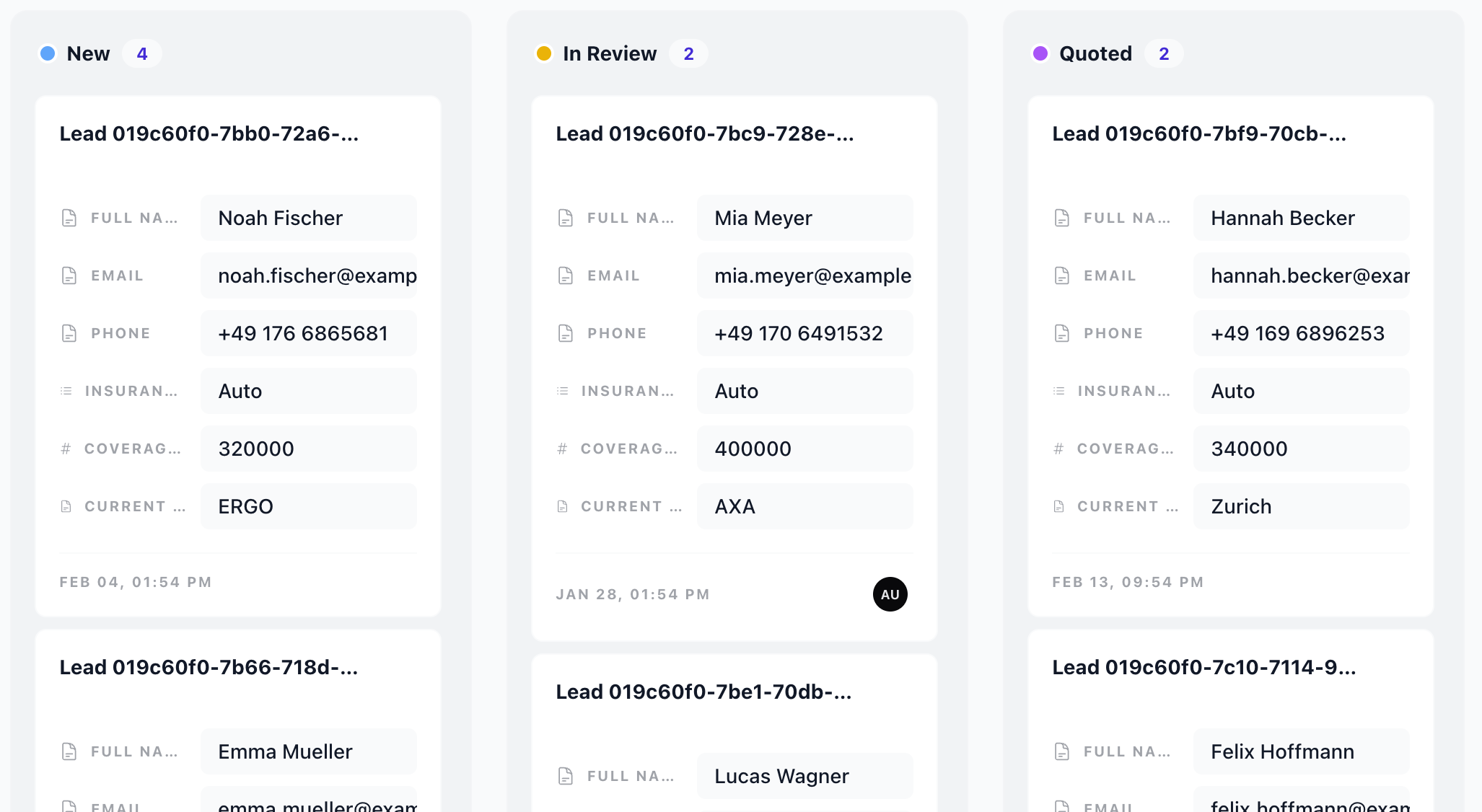The image size is (1482, 812).
Task: Click the count badge showing 2 beside Quoted
Action: tap(1164, 53)
